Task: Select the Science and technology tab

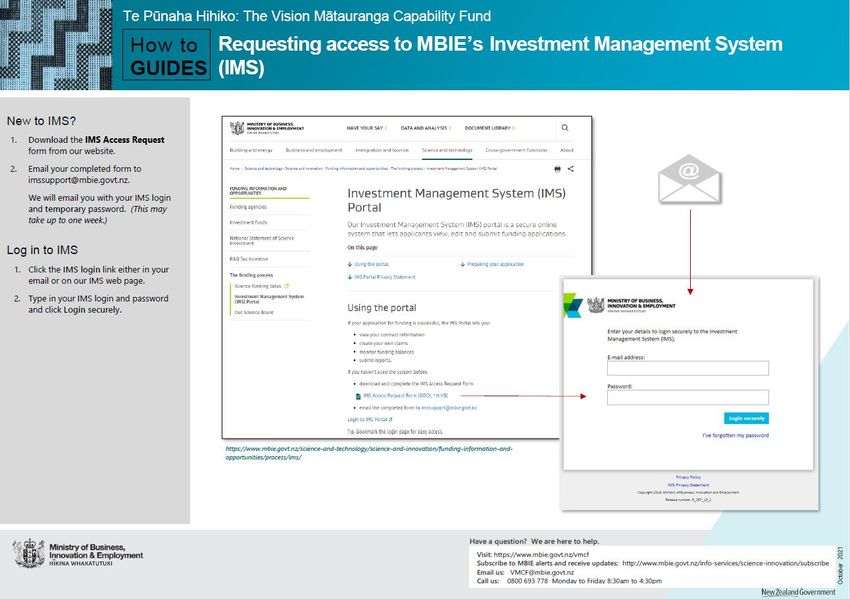Action: click(447, 150)
